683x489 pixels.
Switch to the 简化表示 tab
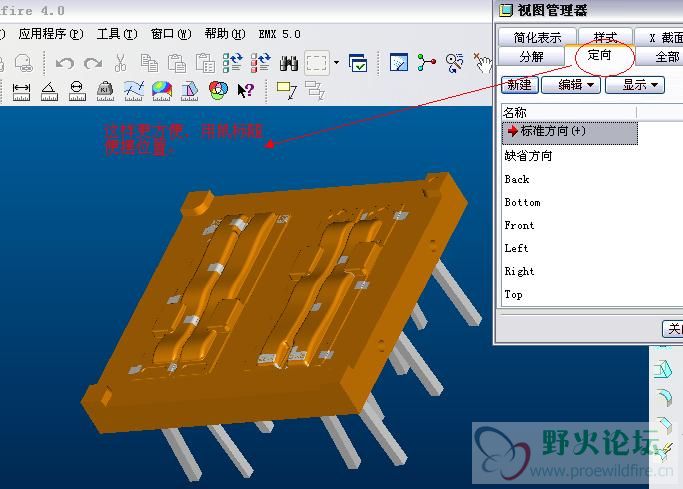pos(537,37)
